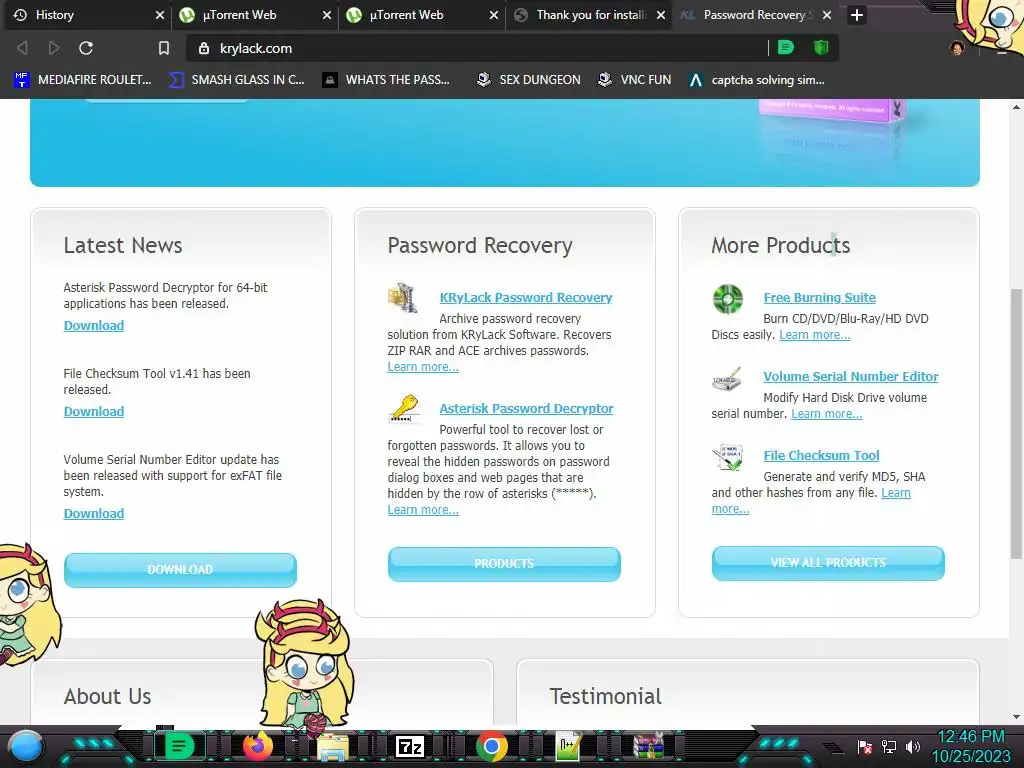
Task: Open the Start orb menu
Action: pyautogui.click(x=25, y=746)
